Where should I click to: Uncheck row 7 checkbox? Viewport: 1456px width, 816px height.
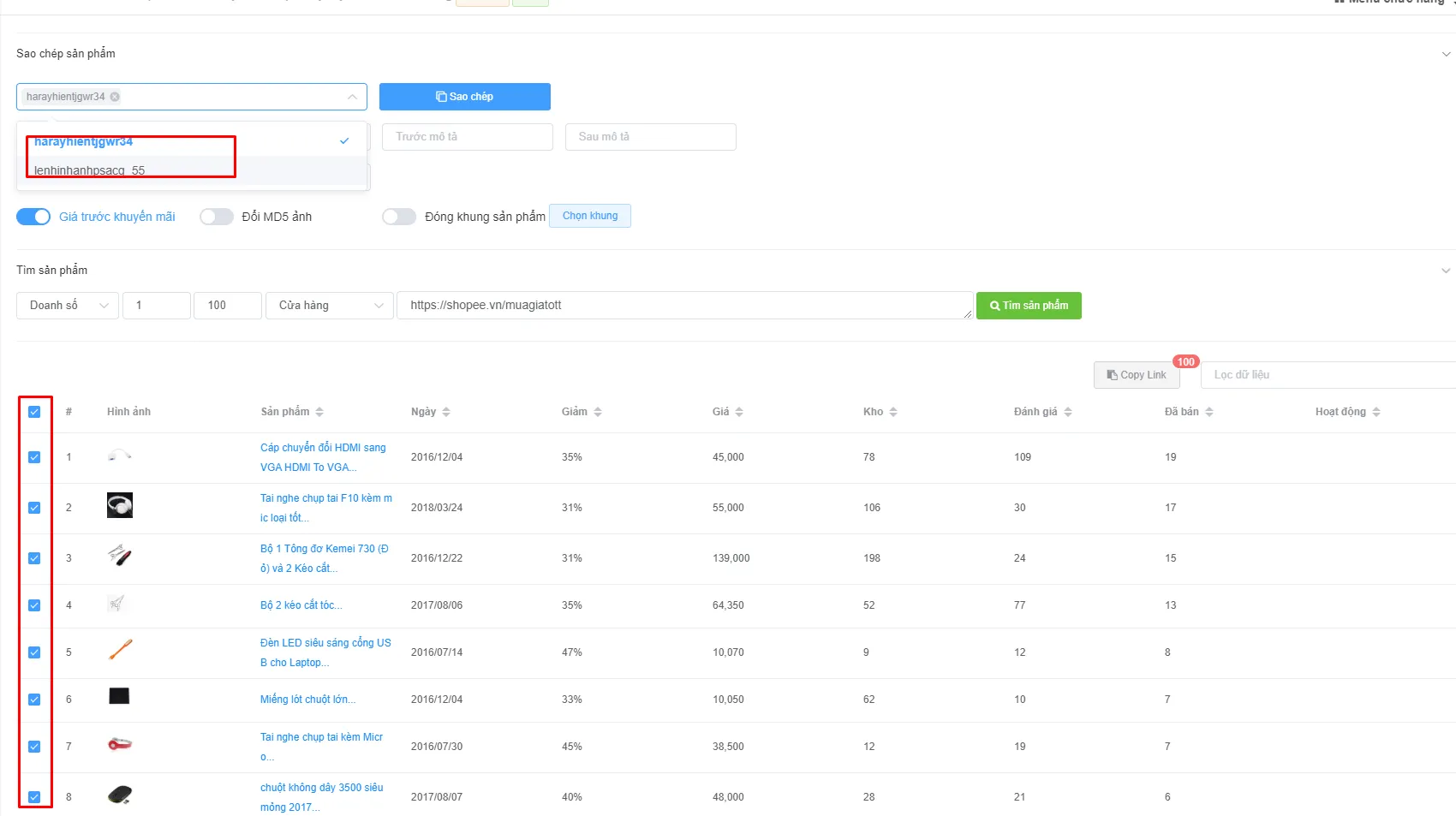tap(34, 747)
